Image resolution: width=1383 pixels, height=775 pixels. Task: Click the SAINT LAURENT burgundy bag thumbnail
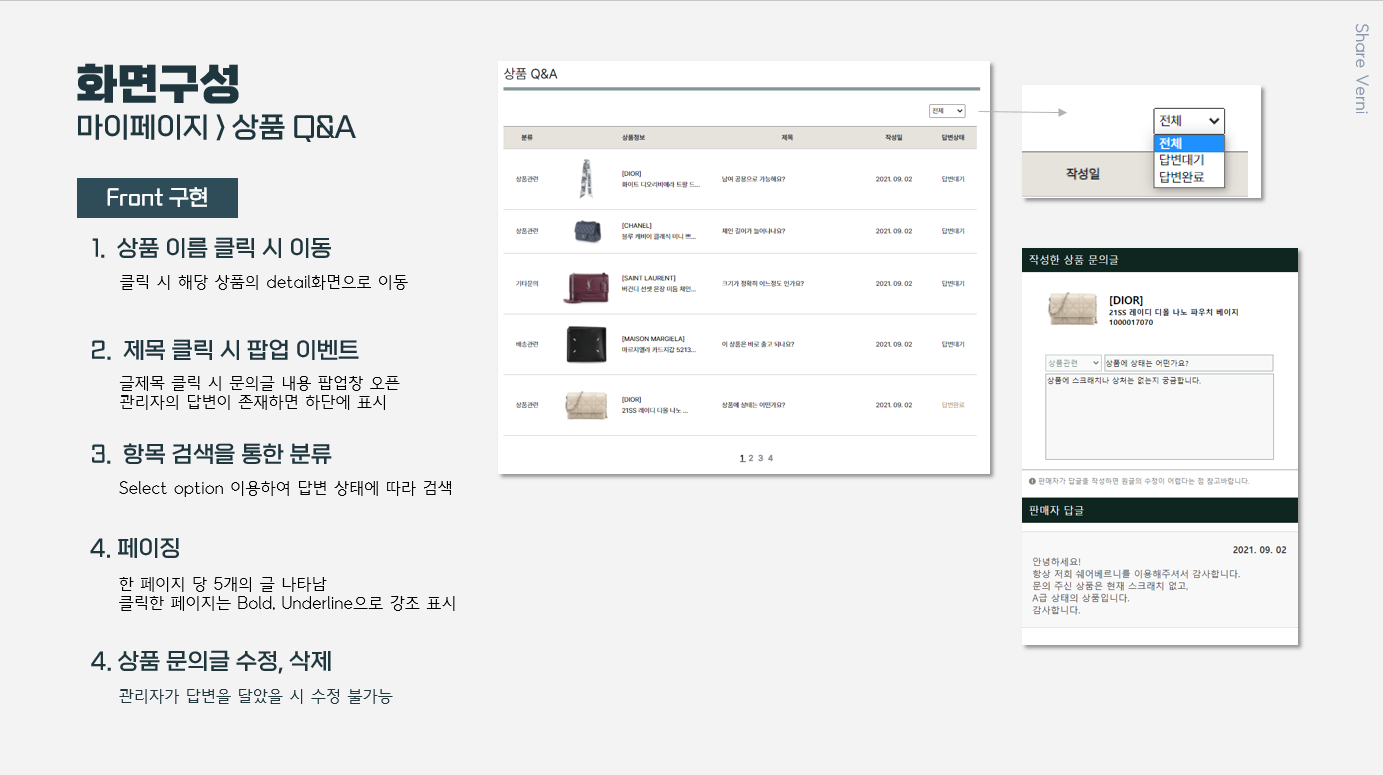pyautogui.click(x=586, y=287)
